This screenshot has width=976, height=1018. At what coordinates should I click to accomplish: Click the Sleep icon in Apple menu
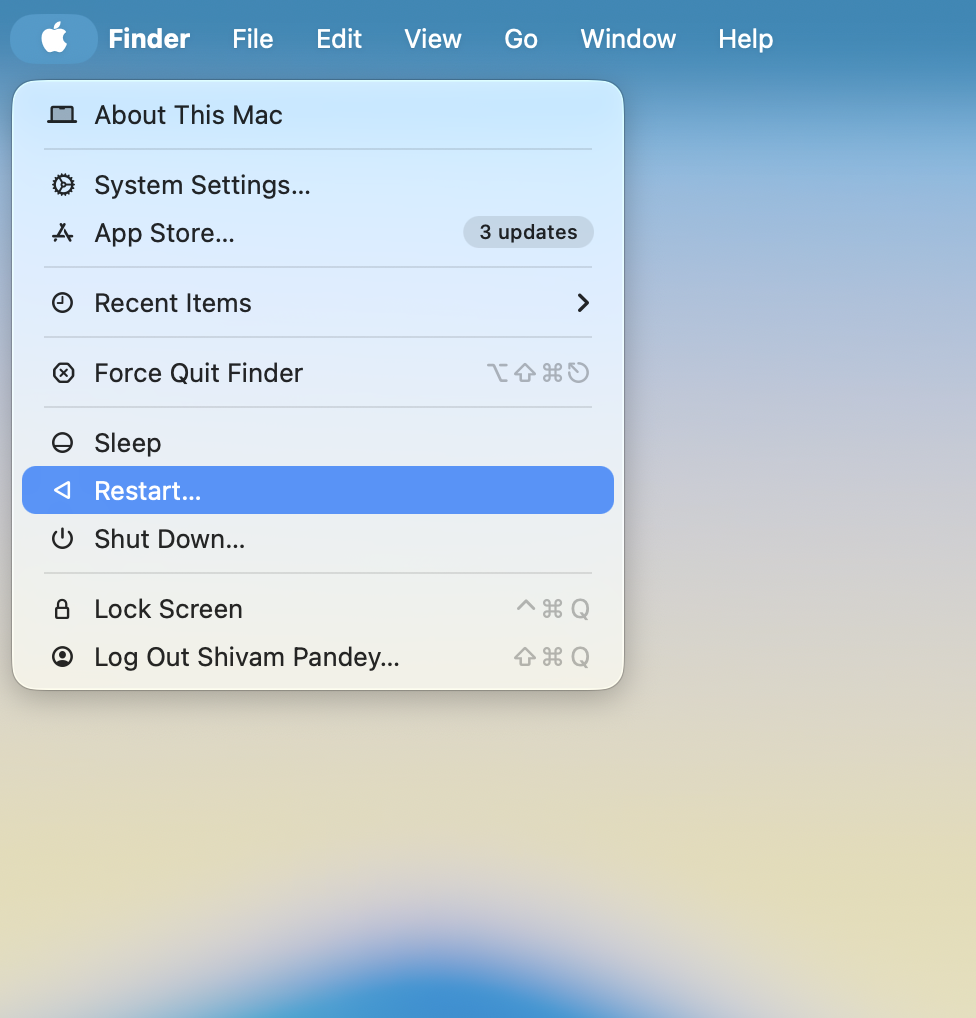pos(63,443)
